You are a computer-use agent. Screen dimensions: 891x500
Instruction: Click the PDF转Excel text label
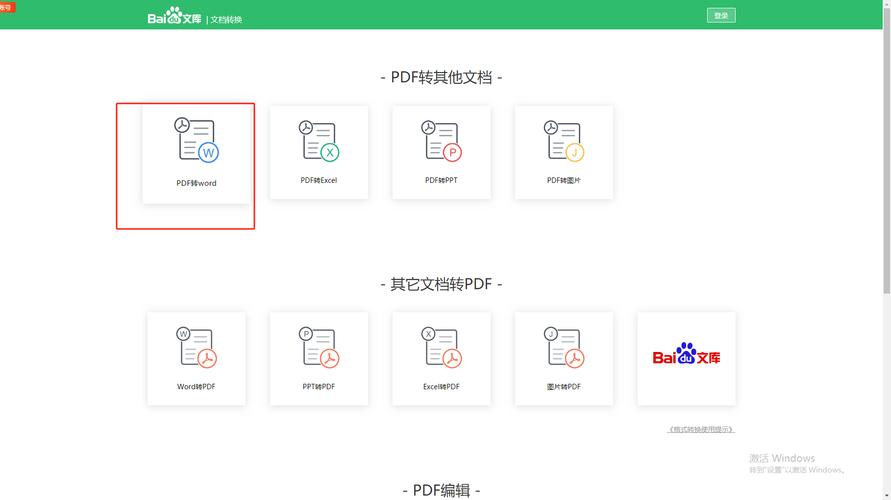coord(319,181)
